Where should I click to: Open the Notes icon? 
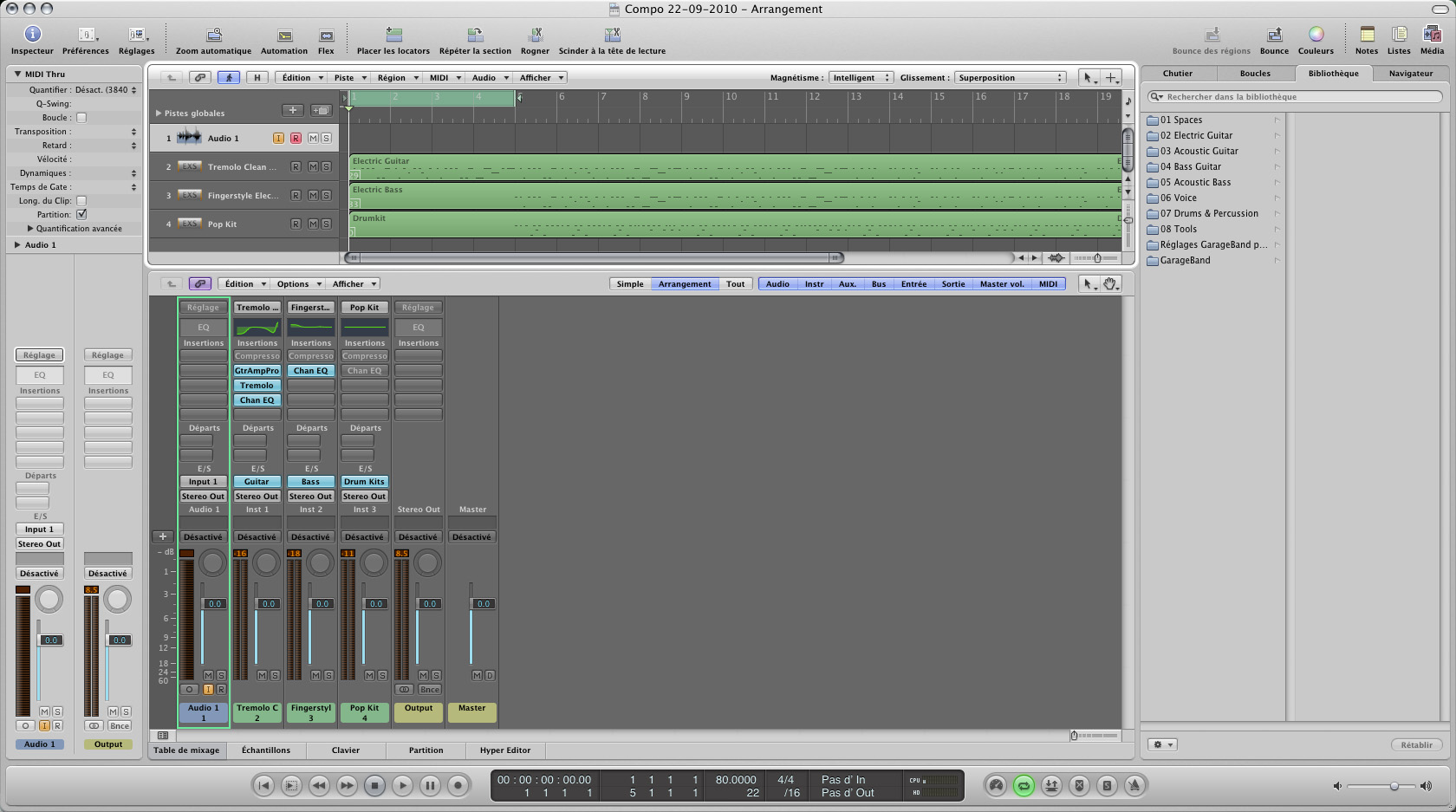tap(1367, 35)
